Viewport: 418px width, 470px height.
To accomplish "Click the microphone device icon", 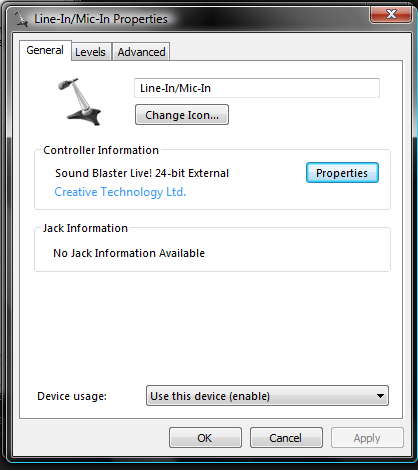I will pos(80,102).
